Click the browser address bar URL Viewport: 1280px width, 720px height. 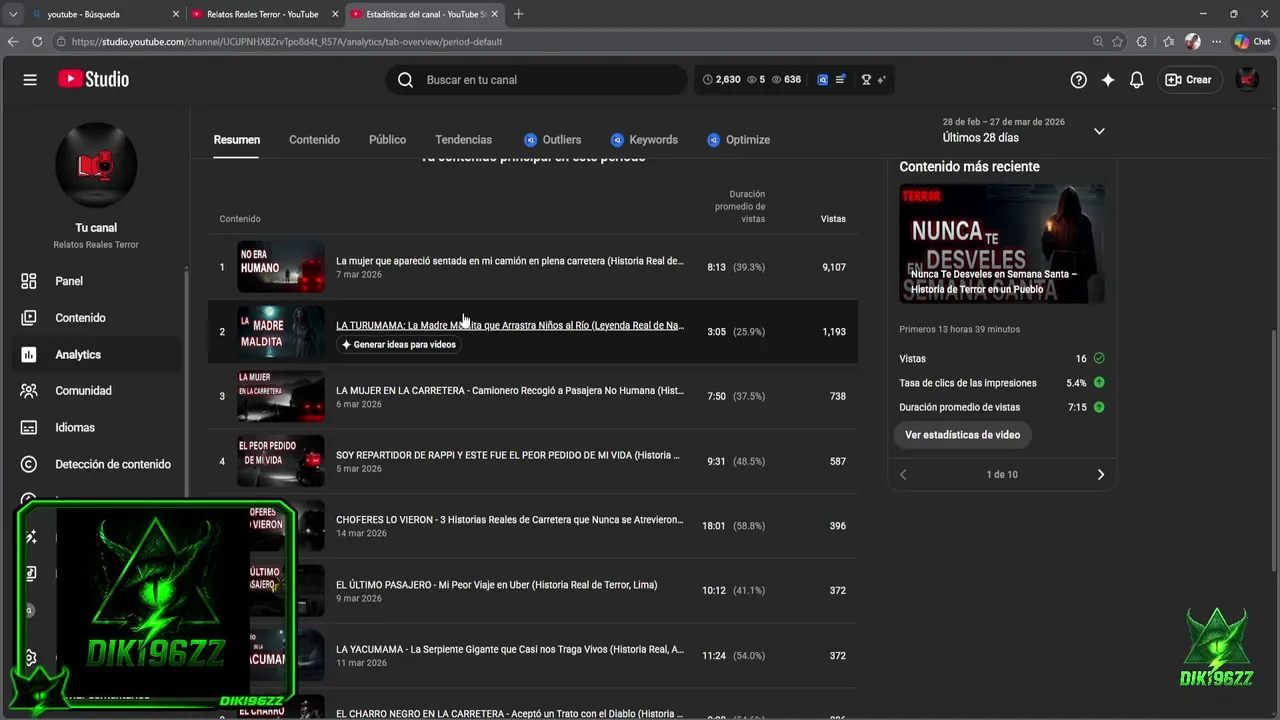(x=287, y=42)
